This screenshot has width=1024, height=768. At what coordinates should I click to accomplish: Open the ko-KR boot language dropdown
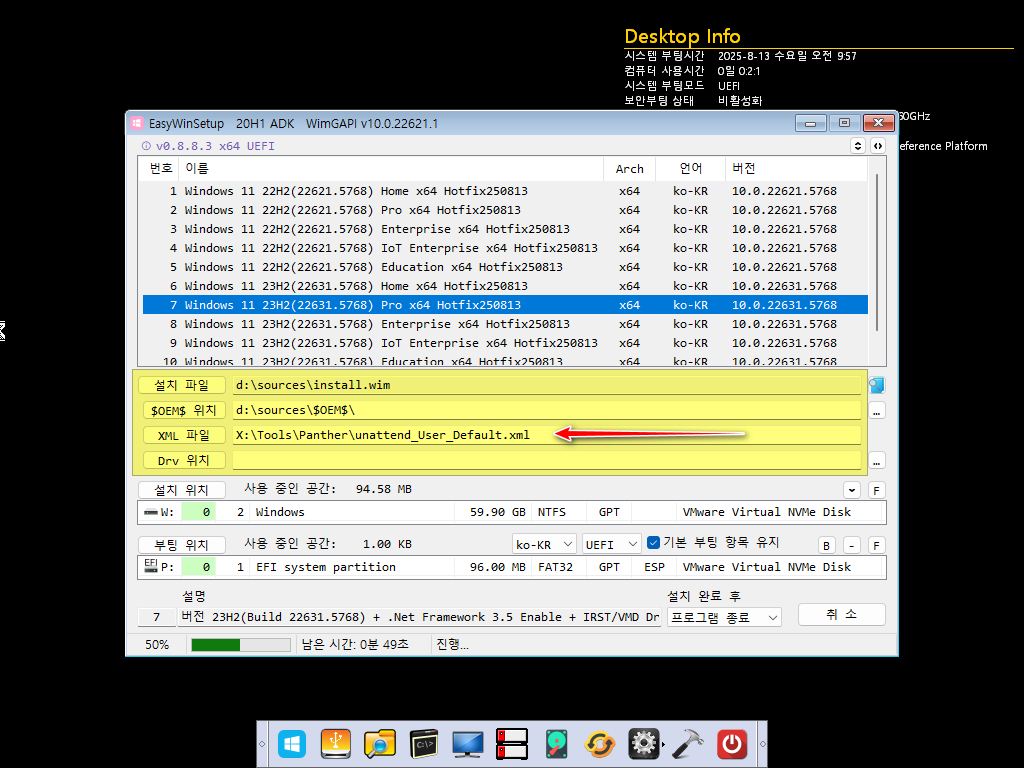click(x=543, y=544)
